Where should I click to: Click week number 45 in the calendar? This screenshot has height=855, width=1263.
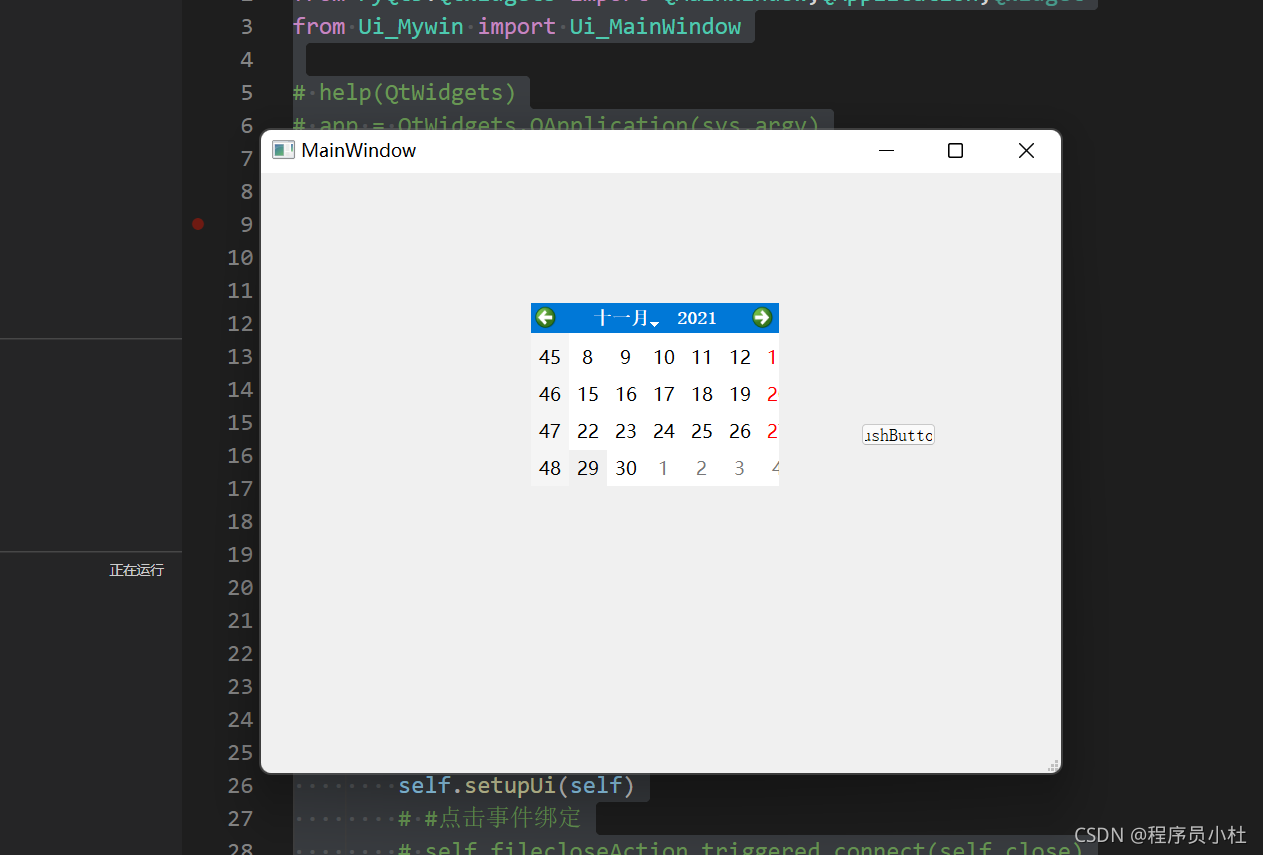[x=550, y=357]
